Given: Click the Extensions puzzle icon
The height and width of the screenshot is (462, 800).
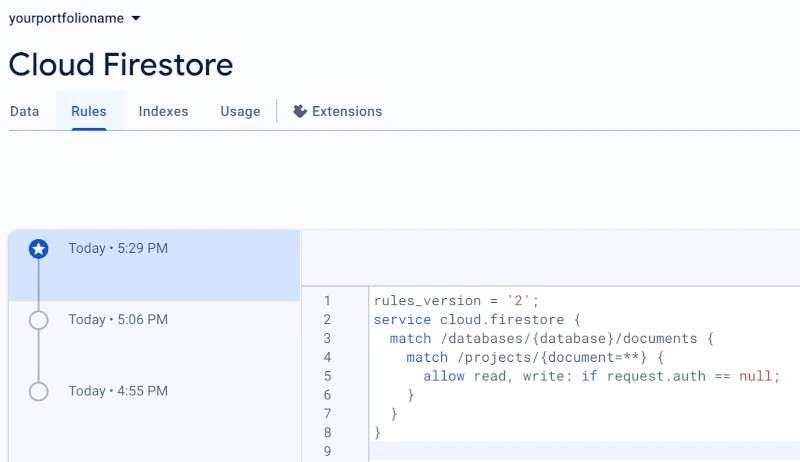Looking at the screenshot, I should click(300, 111).
